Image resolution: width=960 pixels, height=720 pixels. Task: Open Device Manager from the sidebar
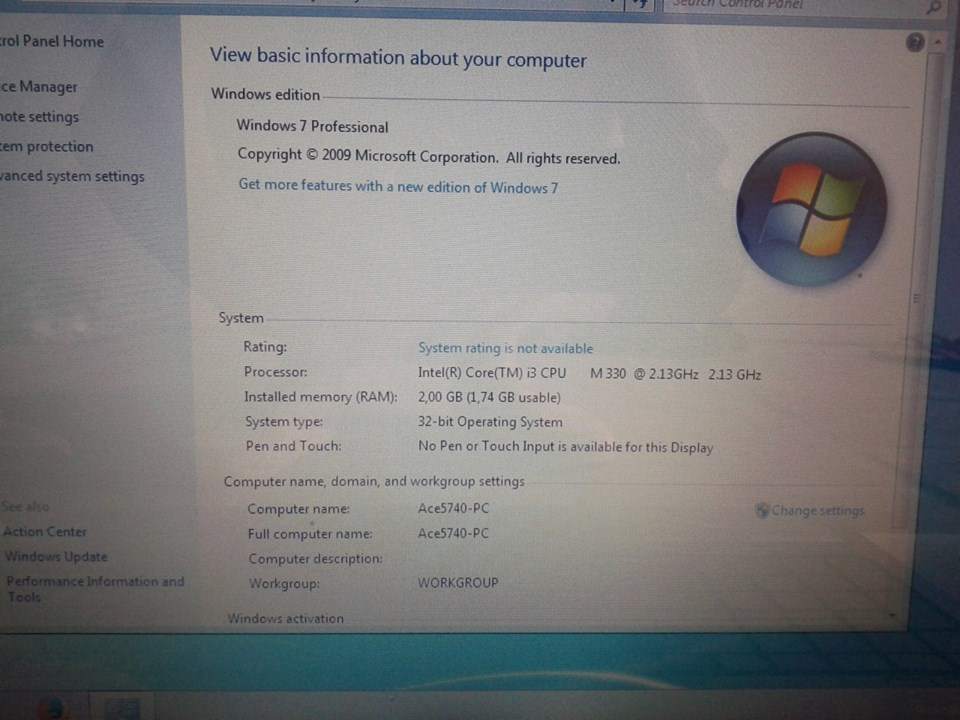click(38, 87)
